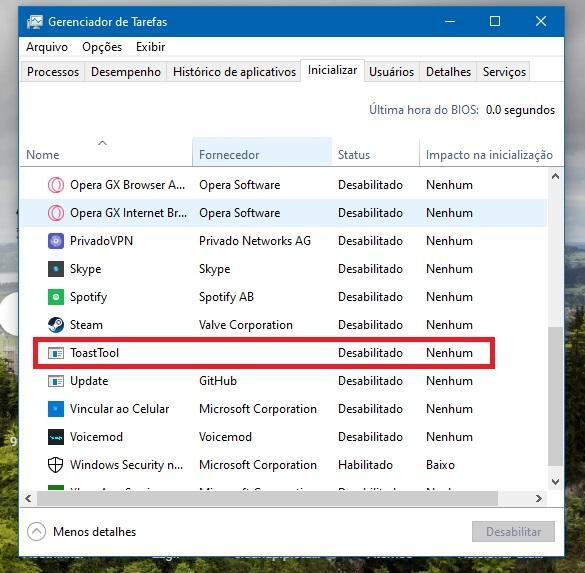
Task: Switch to the Serviços tab
Action: (504, 72)
